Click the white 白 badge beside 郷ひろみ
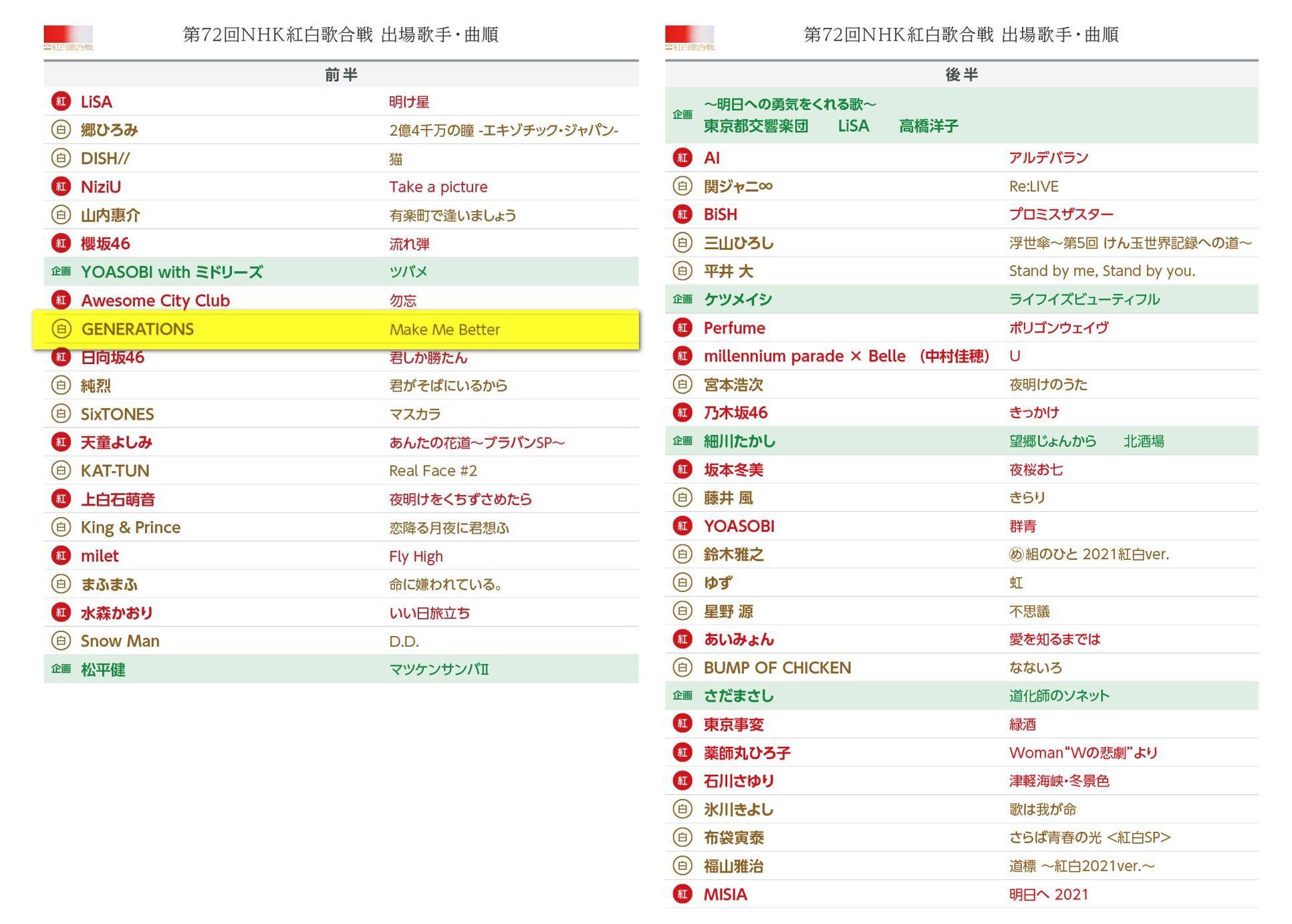This screenshot has height=924, width=1292. (x=61, y=130)
